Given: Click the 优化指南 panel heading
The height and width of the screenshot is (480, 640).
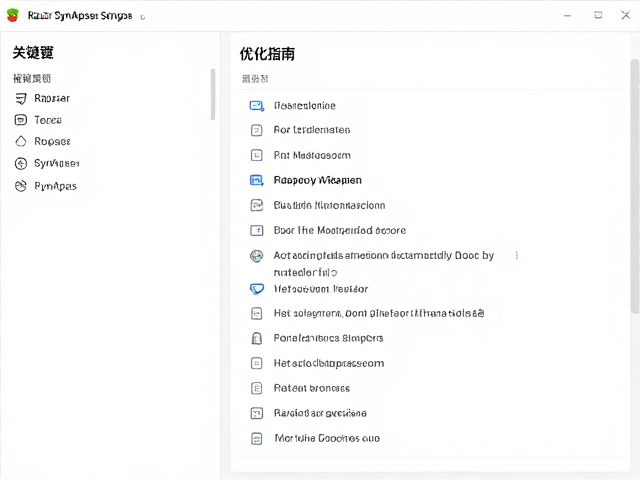Looking at the screenshot, I should point(267,54).
